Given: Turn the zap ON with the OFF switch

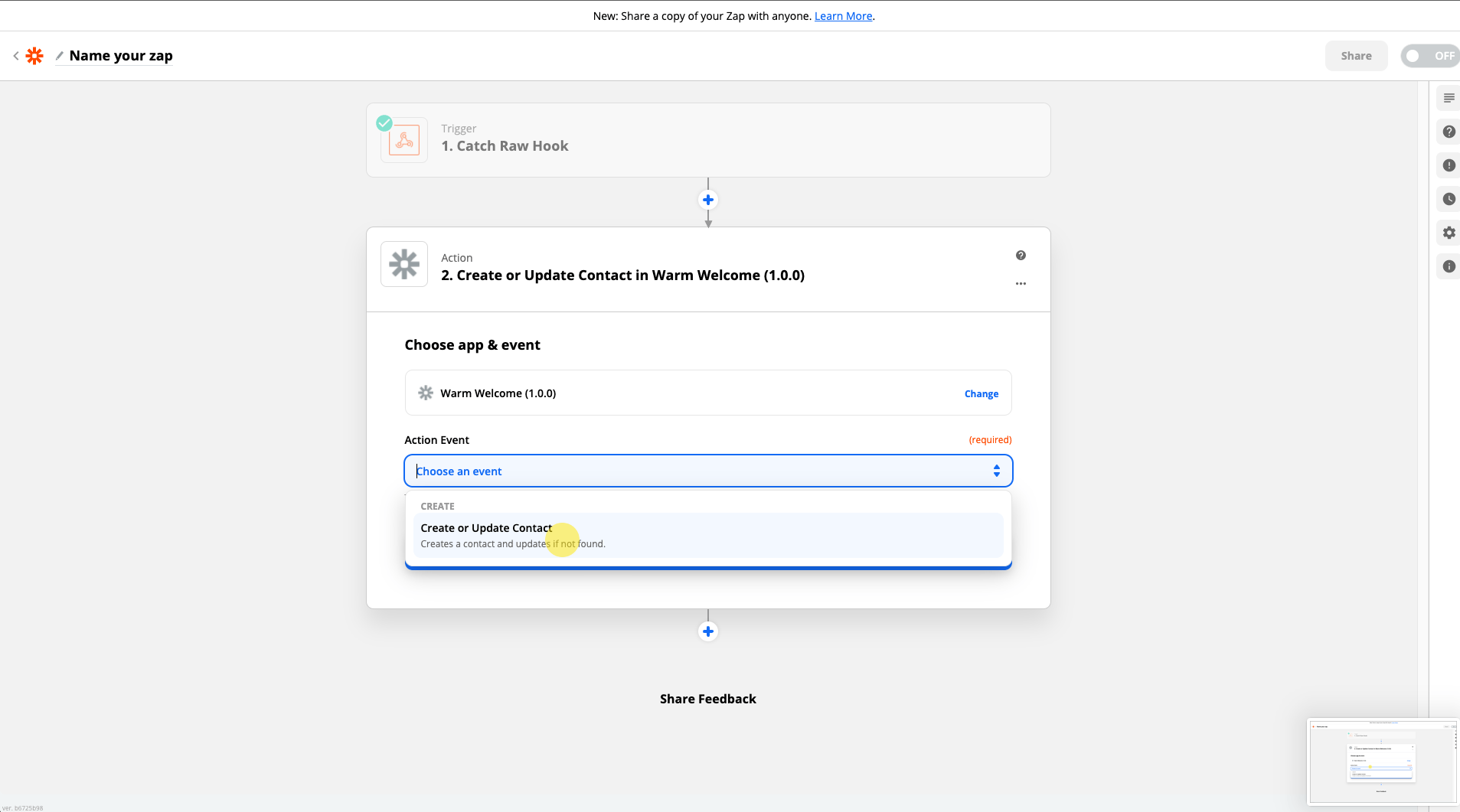Looking at the screenshot, I should pyautogui.click(x=1429, y=56).
